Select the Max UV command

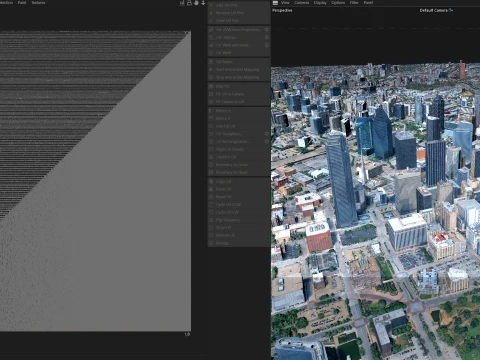(x=239, y=86)
